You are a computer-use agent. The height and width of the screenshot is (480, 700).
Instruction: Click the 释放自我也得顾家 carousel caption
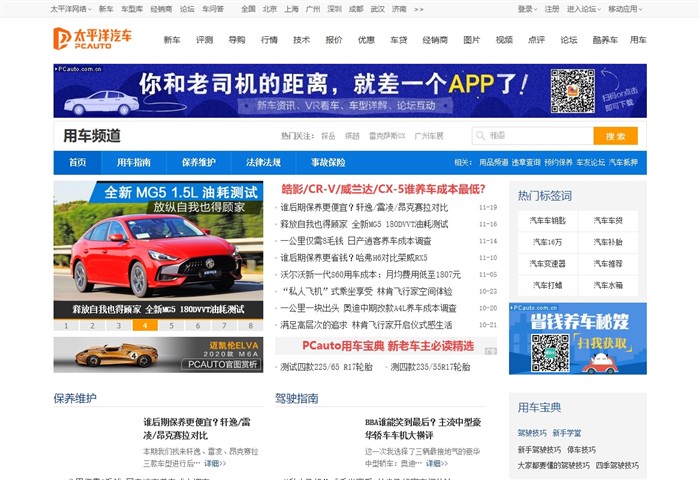158,309
